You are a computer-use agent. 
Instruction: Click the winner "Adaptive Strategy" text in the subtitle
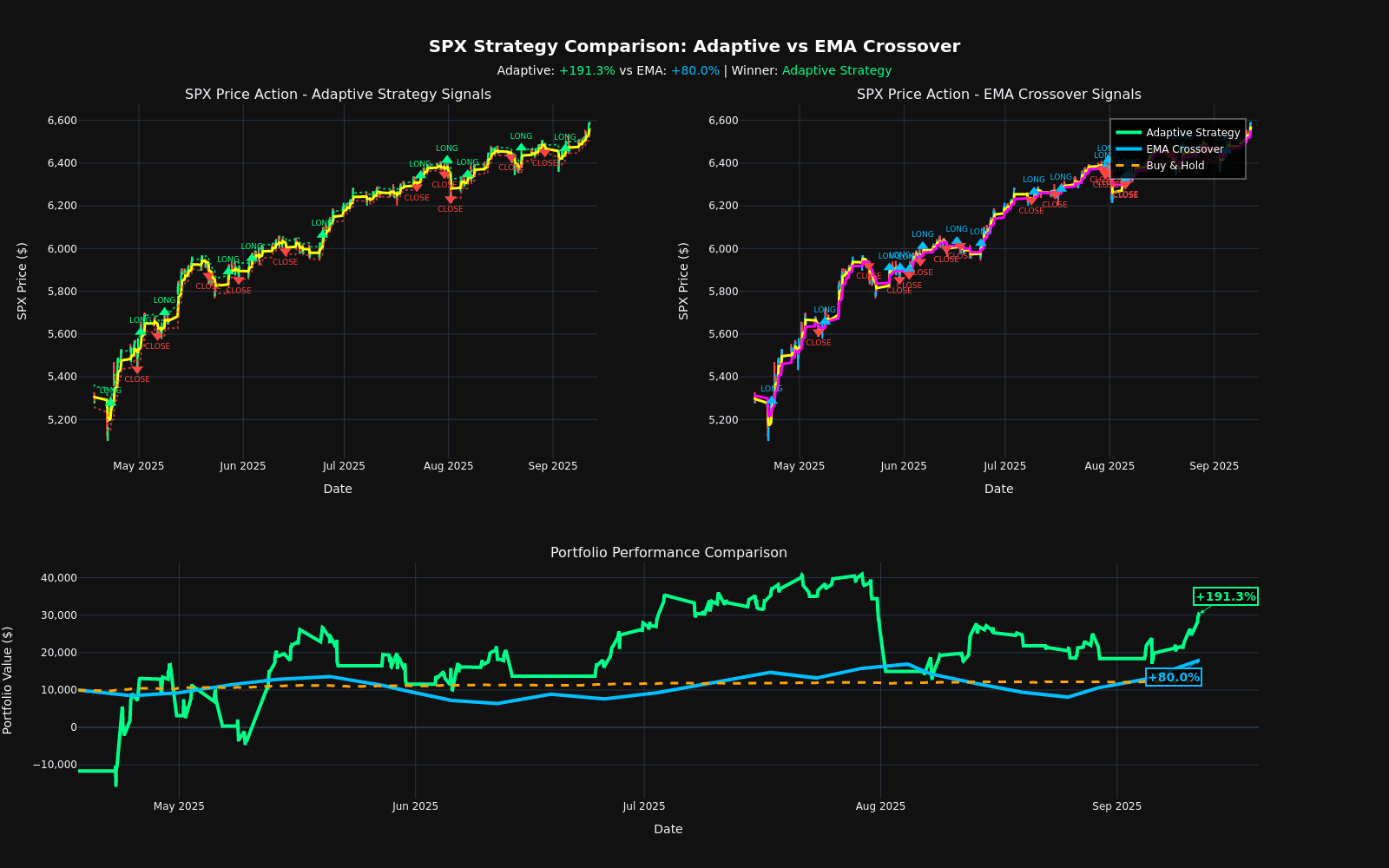(x=836, y=71)
